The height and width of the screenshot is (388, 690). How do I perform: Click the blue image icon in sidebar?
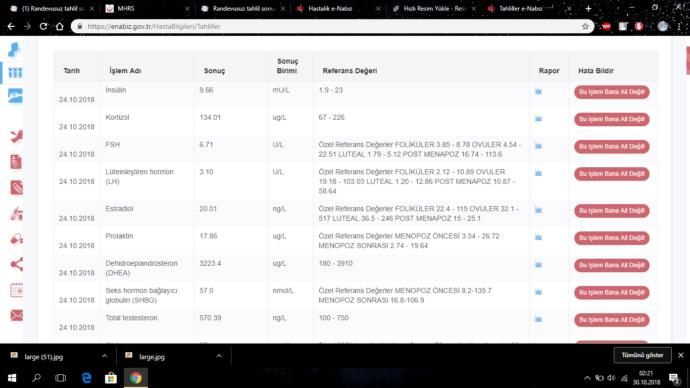point(15,96)
